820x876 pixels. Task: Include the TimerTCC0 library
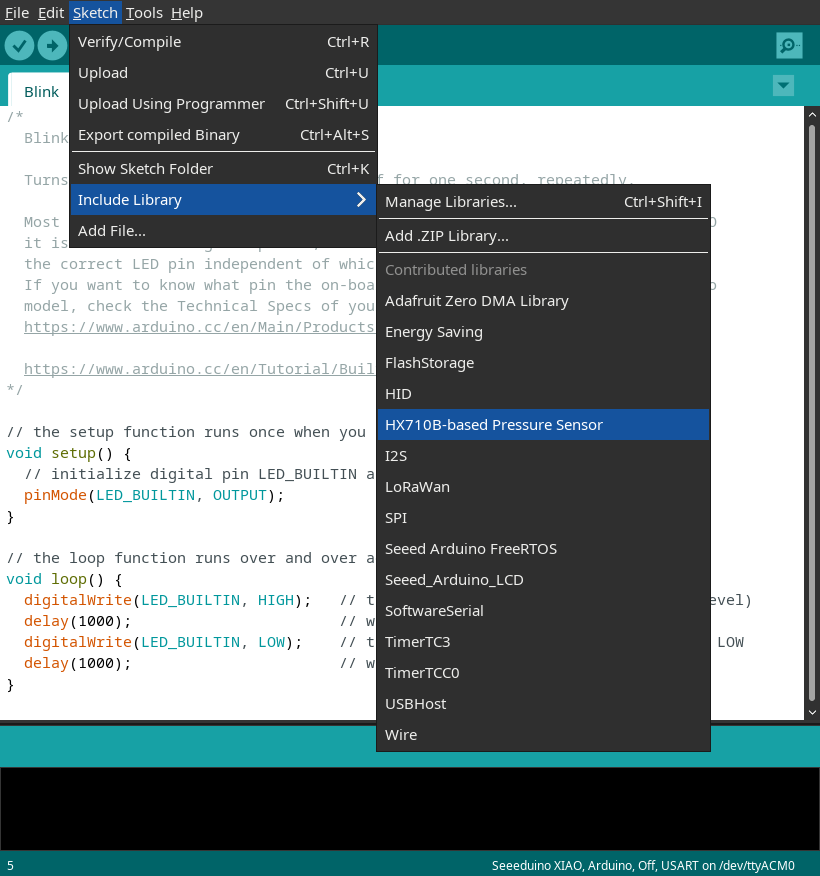(543, 673)
